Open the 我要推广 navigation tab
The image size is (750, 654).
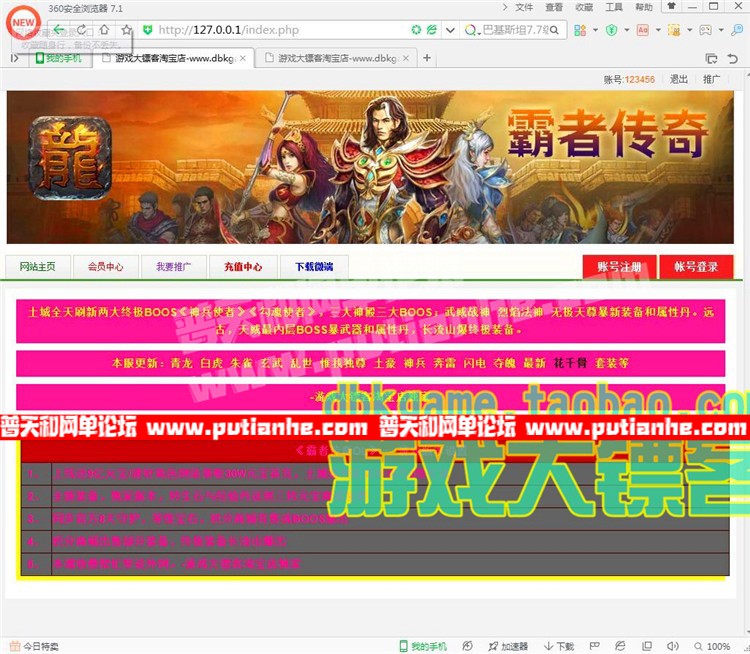pos(174,267)
